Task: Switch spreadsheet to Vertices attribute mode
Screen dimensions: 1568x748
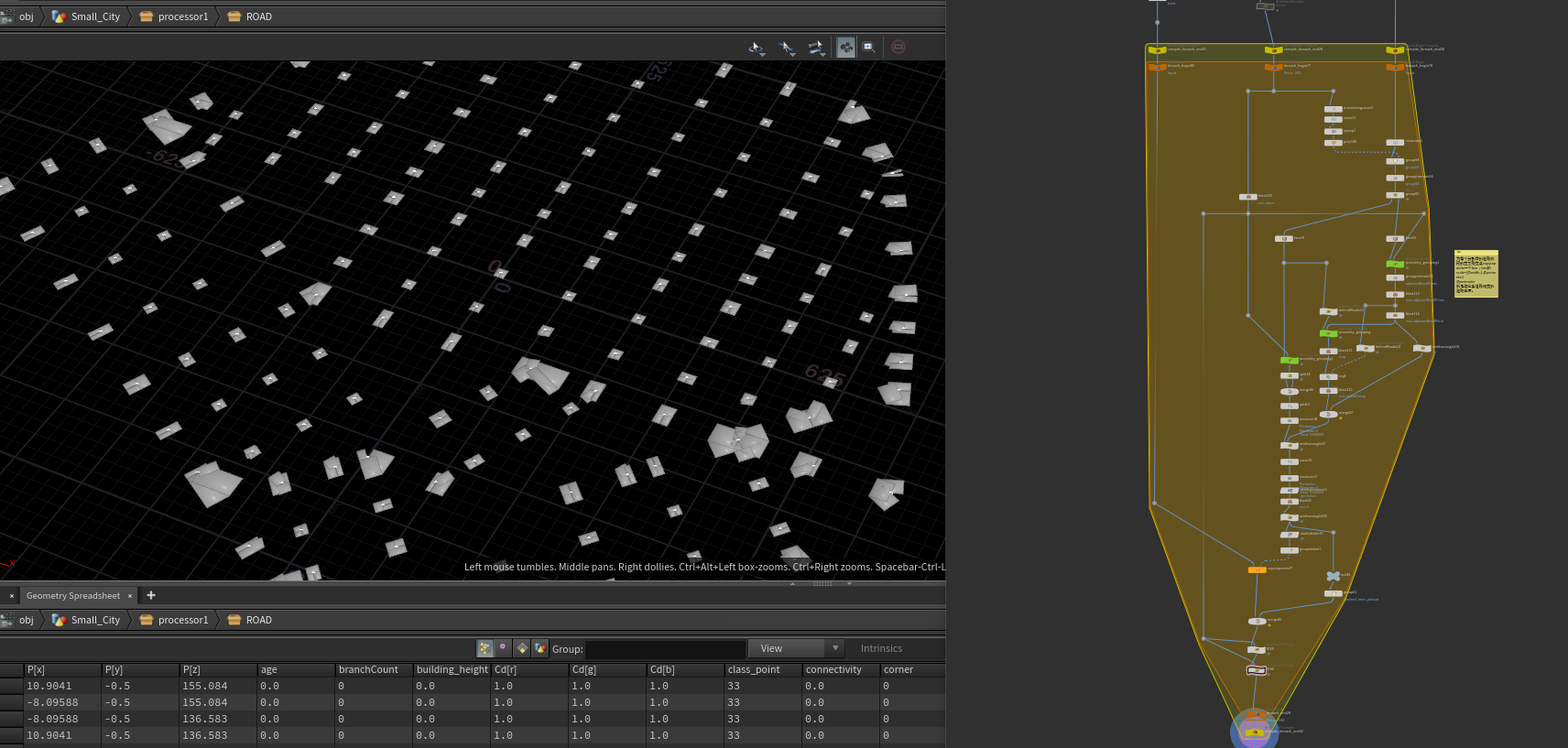Action: click(x=503, y=648)
